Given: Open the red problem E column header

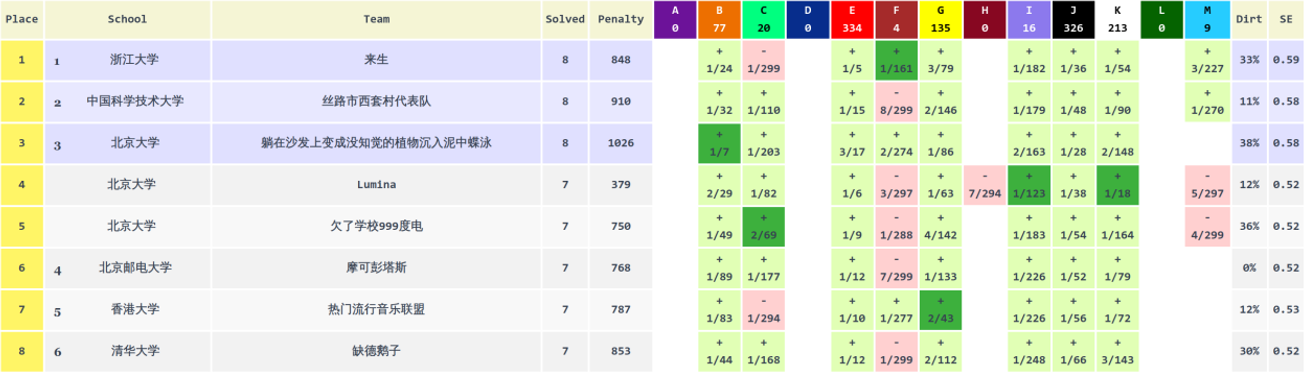Looking at the screenshot, I should click(852, 19).
